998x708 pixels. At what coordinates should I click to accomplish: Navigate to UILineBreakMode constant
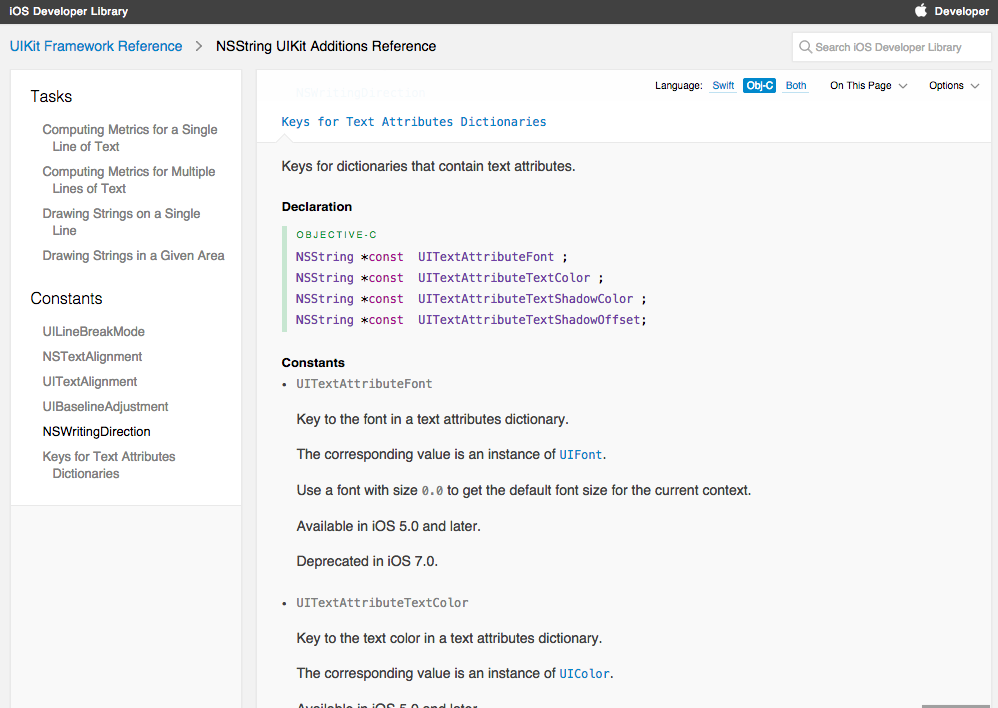(93, 332)
